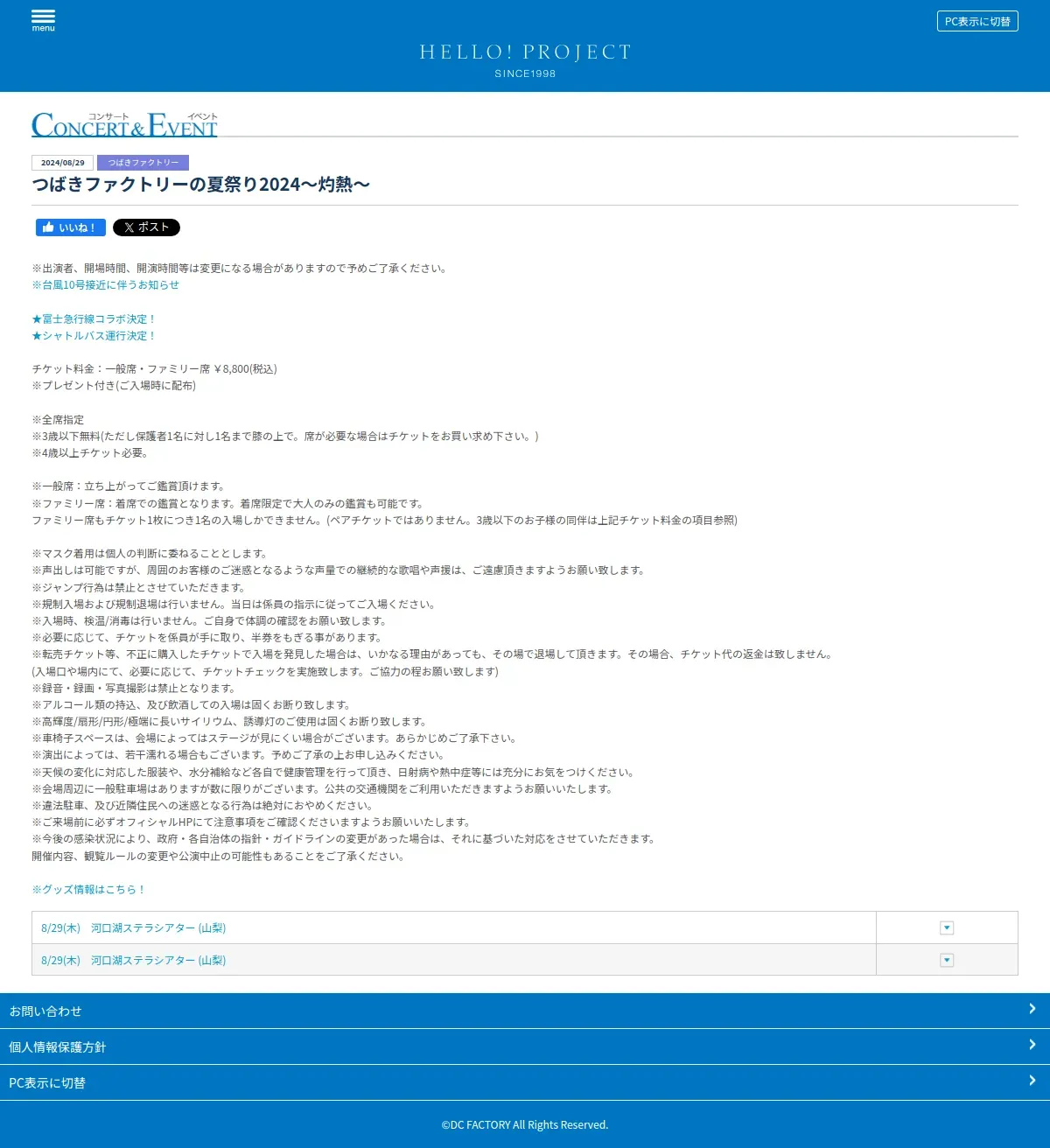Expand first schedule row dropdown arrow
The height and width of the screenshot is (1148, 1050).
[947, 928]
